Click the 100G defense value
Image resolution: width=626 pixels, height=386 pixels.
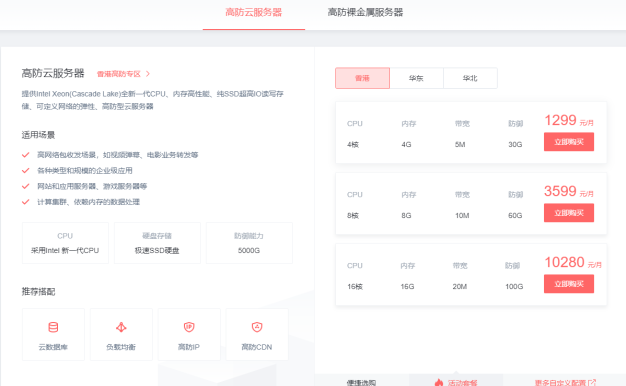514,287
